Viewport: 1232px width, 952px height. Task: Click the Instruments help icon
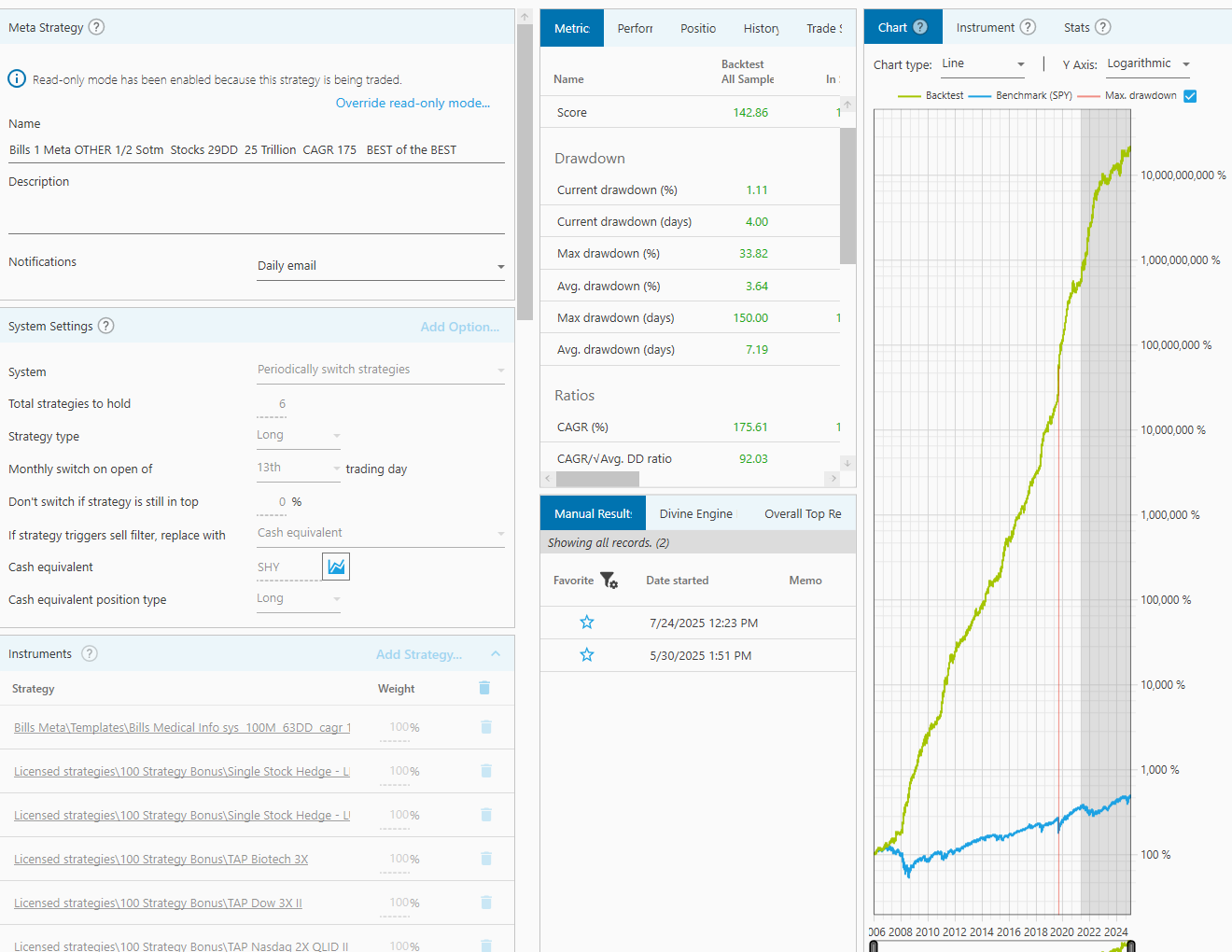click(90, 653)
